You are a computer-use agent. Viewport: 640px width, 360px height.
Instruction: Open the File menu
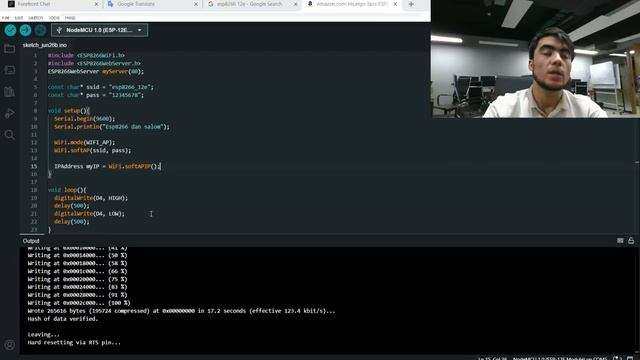(x=5, y=18)
